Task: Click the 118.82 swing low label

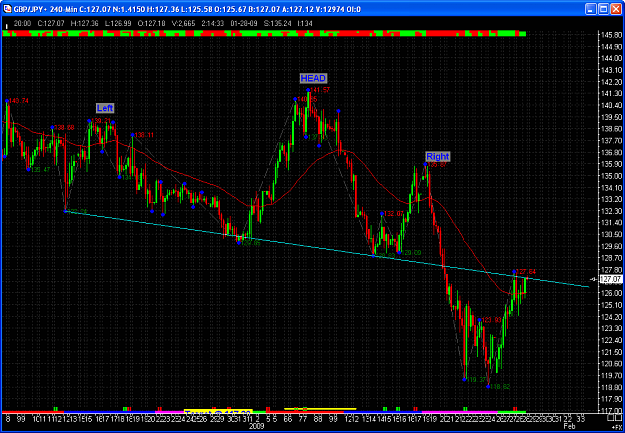Action: [500, 387]
